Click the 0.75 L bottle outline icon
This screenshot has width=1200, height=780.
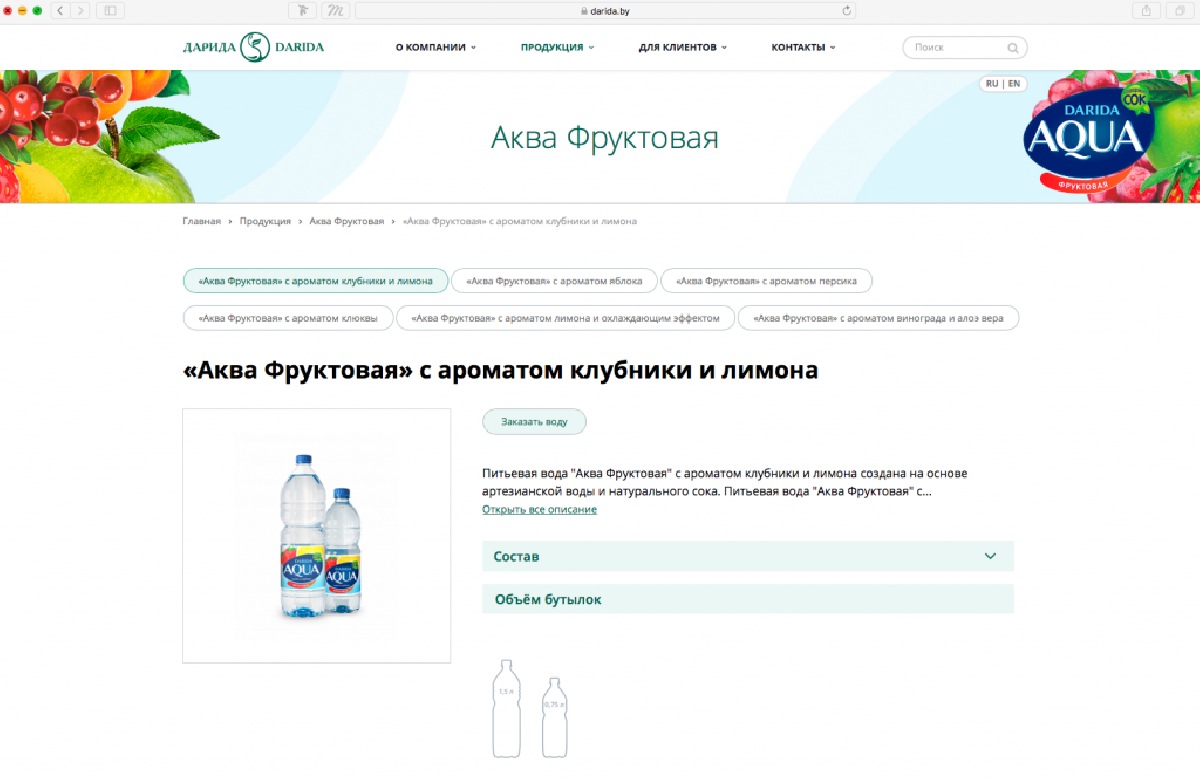[554, 716]
